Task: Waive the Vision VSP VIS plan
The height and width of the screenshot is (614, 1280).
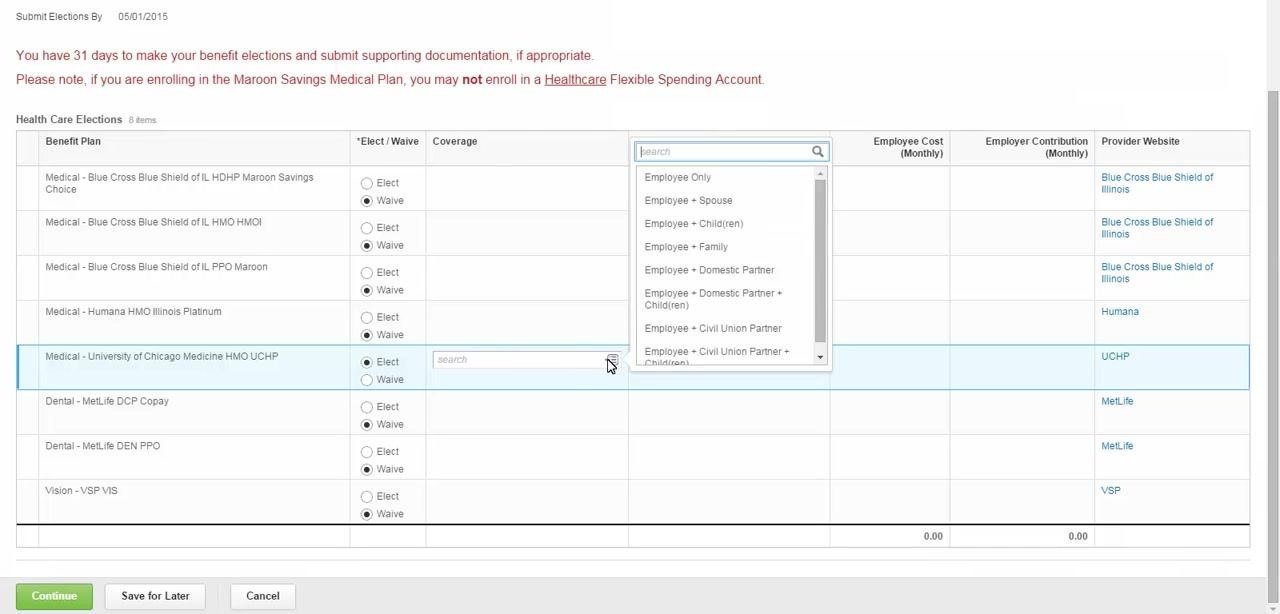Action: click(x=367, y=514)
